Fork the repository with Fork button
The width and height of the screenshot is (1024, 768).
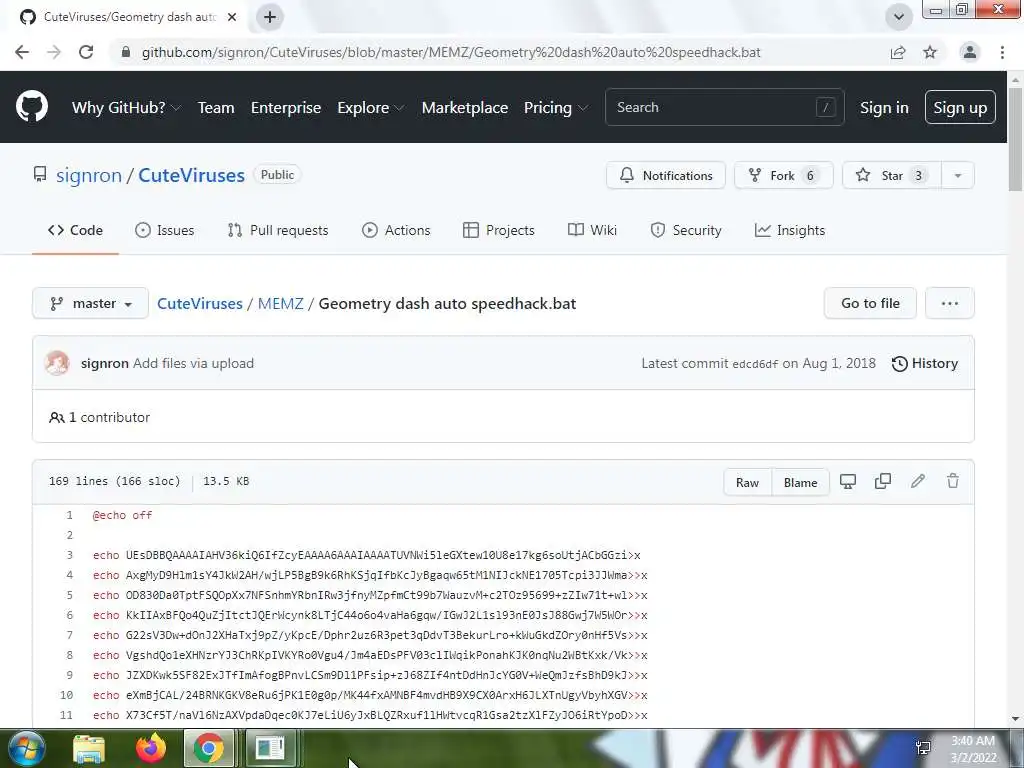click(784, 176)
